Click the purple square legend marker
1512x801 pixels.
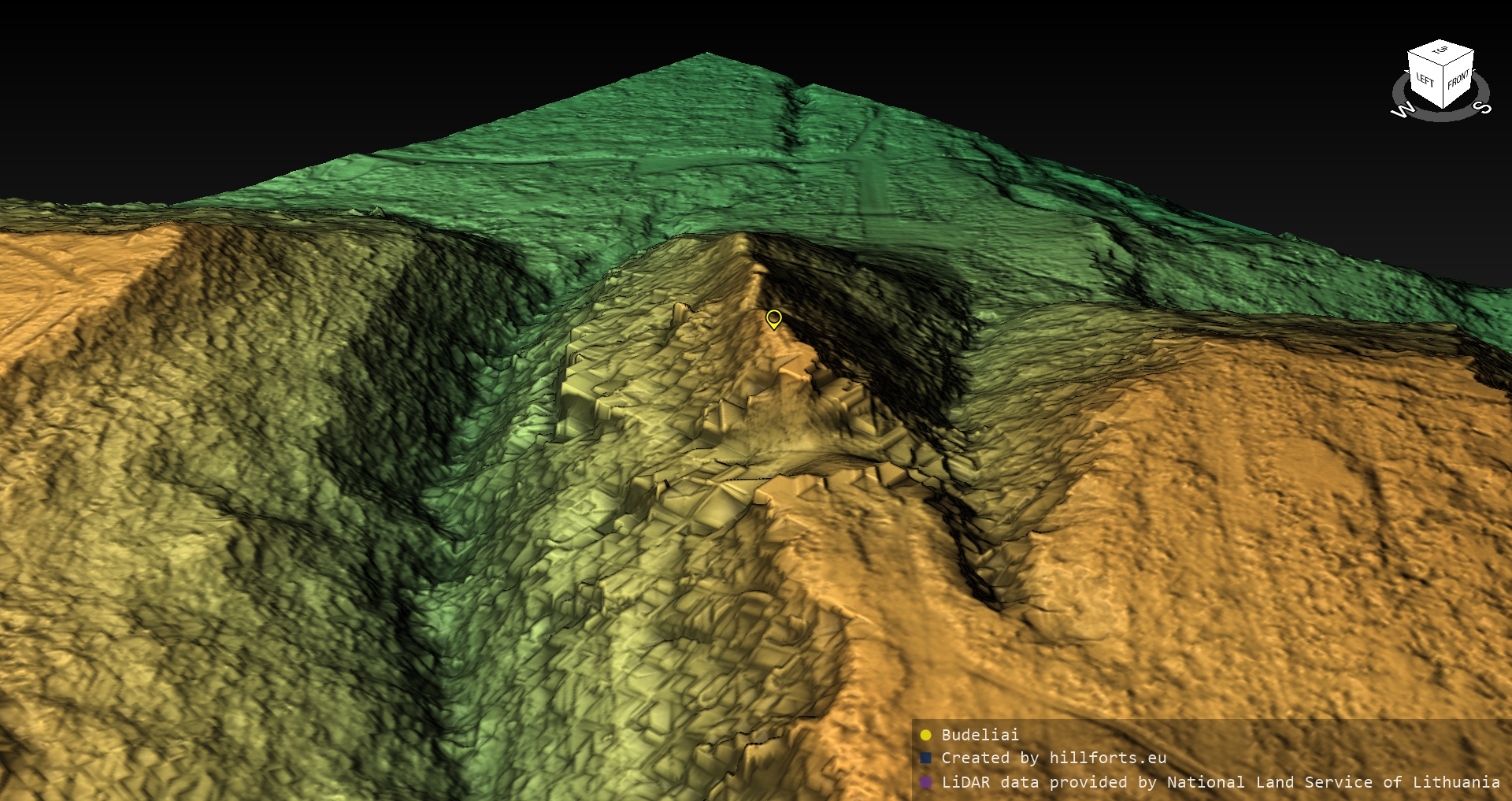(x=925, y=782)
